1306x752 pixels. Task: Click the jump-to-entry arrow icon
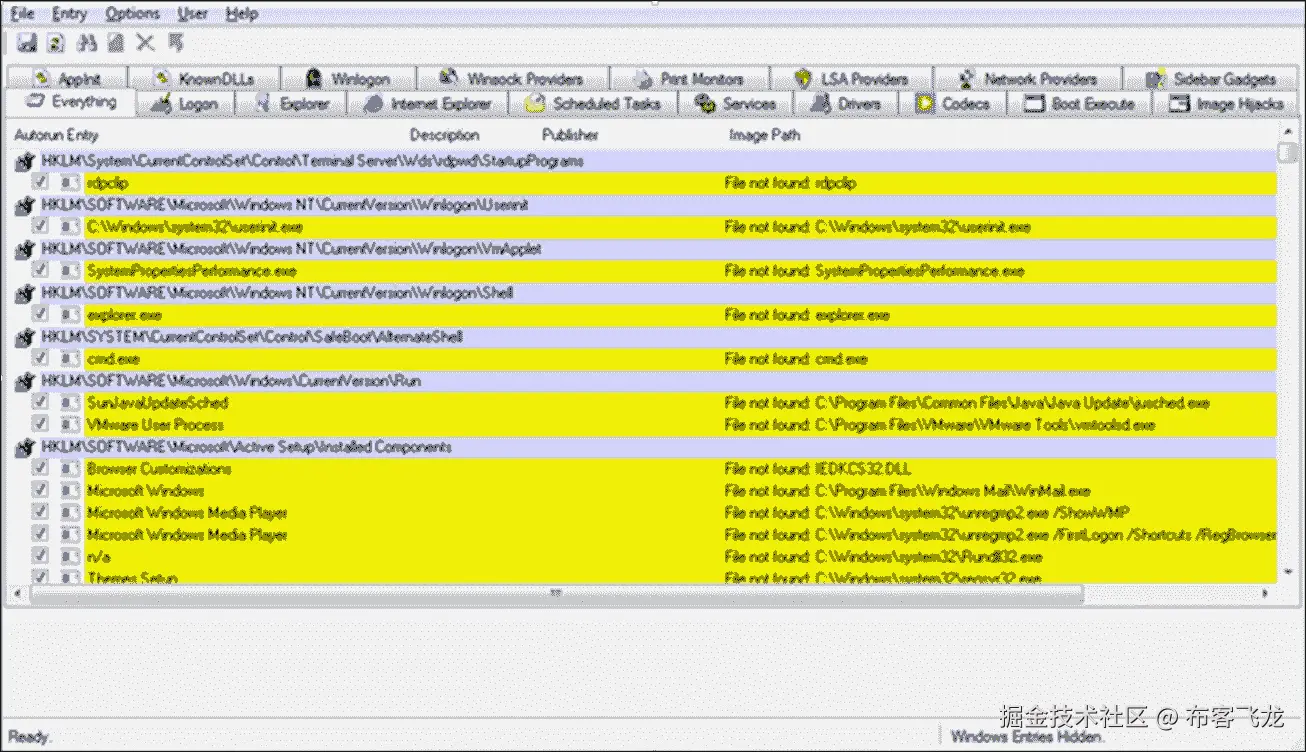click(178, 42)
